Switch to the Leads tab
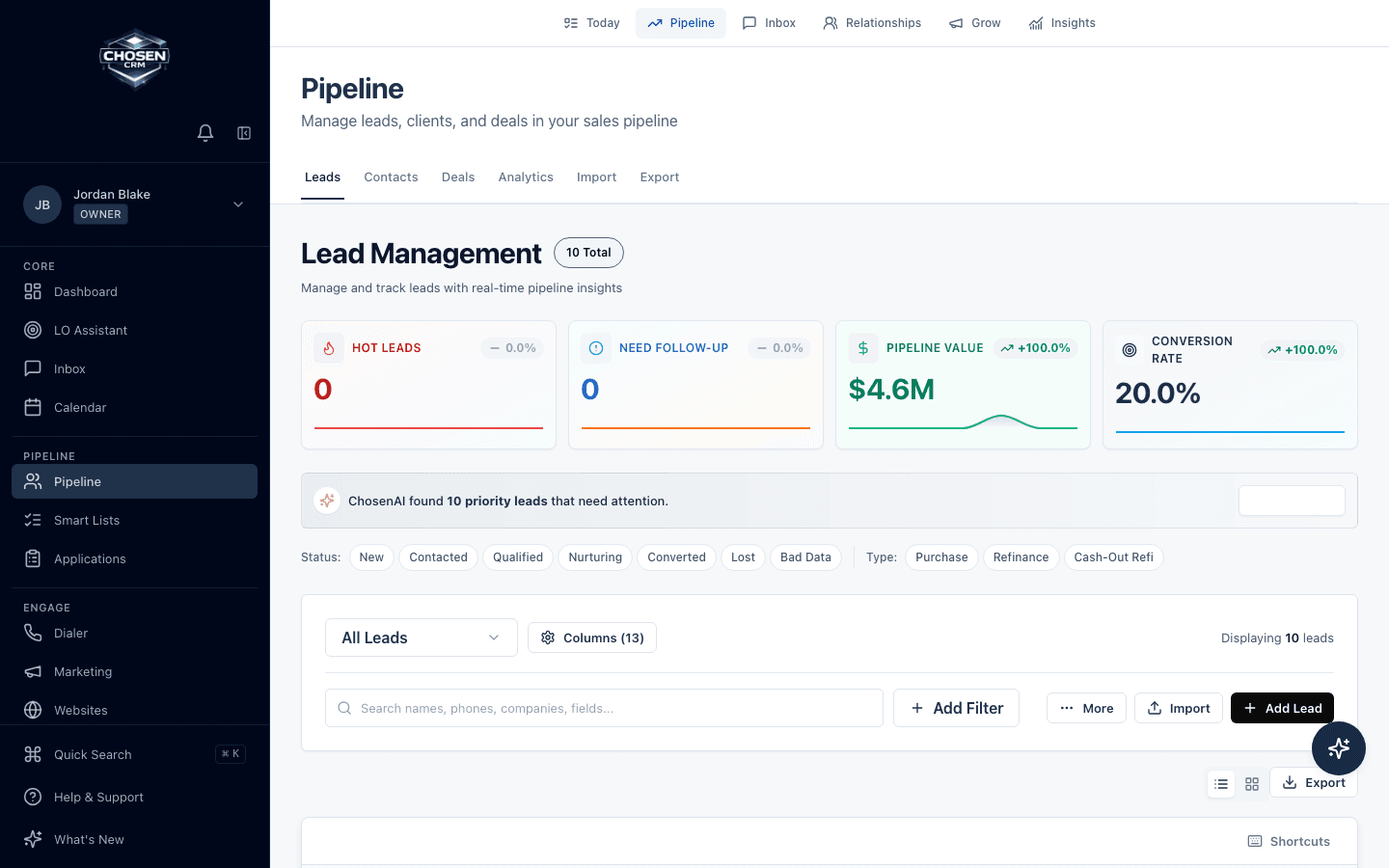This screenshot has height=868, width=1389. [322, 177]
